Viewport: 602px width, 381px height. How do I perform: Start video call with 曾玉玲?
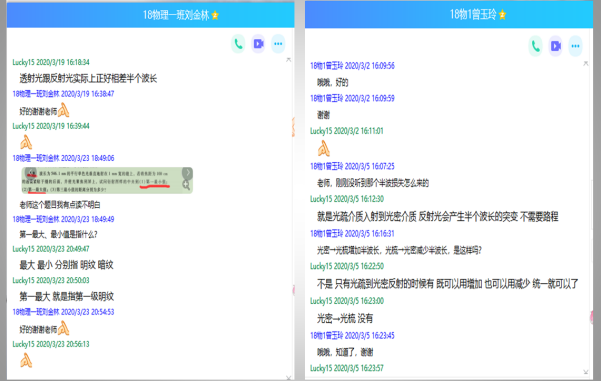556,46
